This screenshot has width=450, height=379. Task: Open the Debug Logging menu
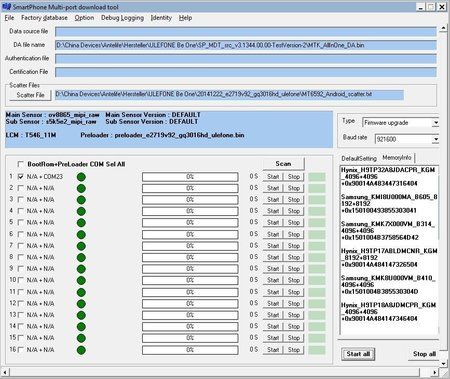(x=122, y=18)
